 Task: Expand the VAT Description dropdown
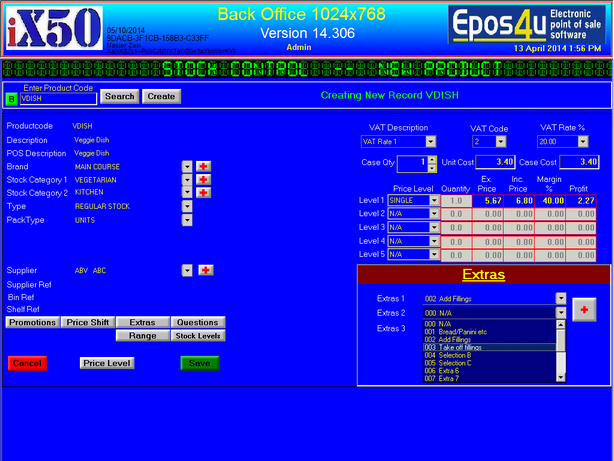tap(431, 141)
